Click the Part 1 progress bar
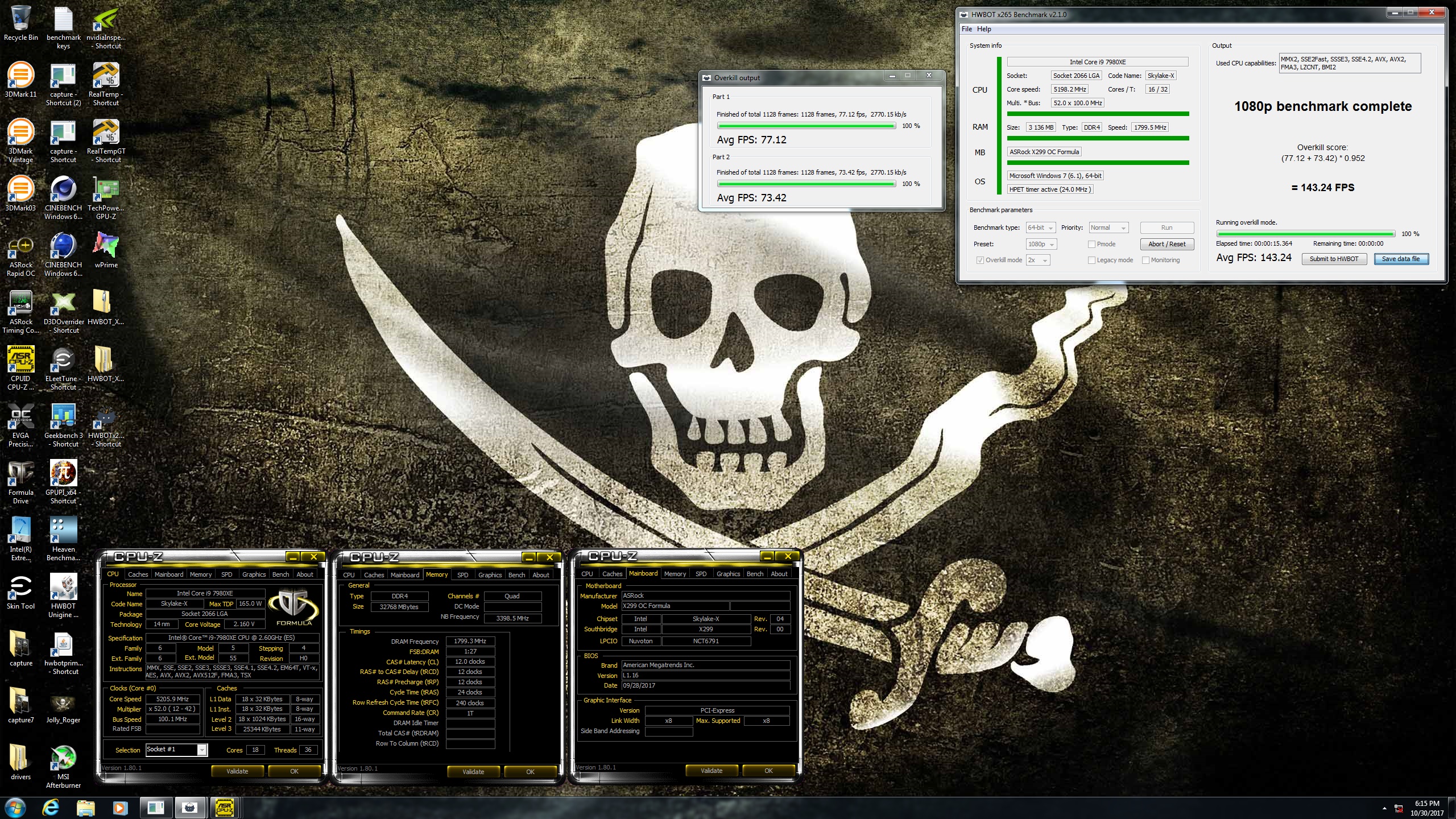Image resolution: width=1456 pixels, height=819 pixels. coord(806,126)
